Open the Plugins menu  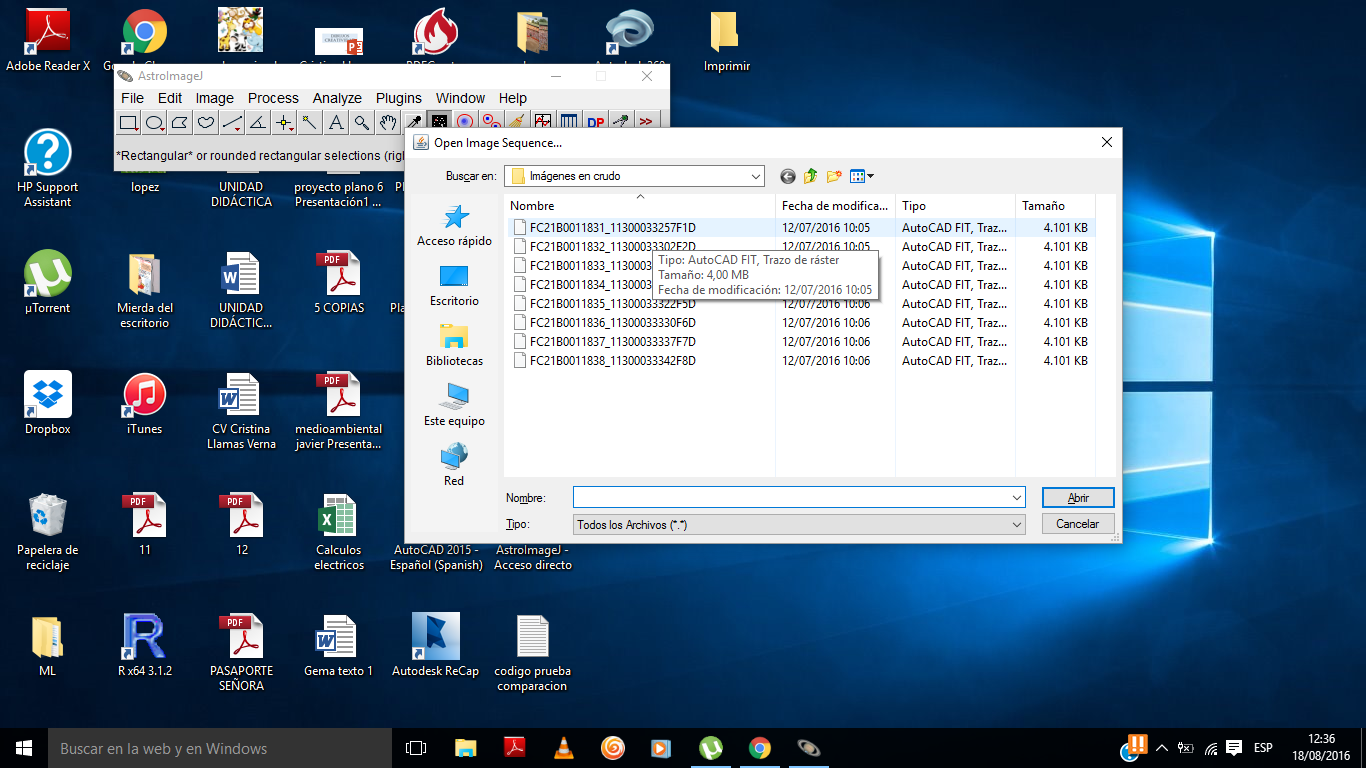(x=398, y=98)
